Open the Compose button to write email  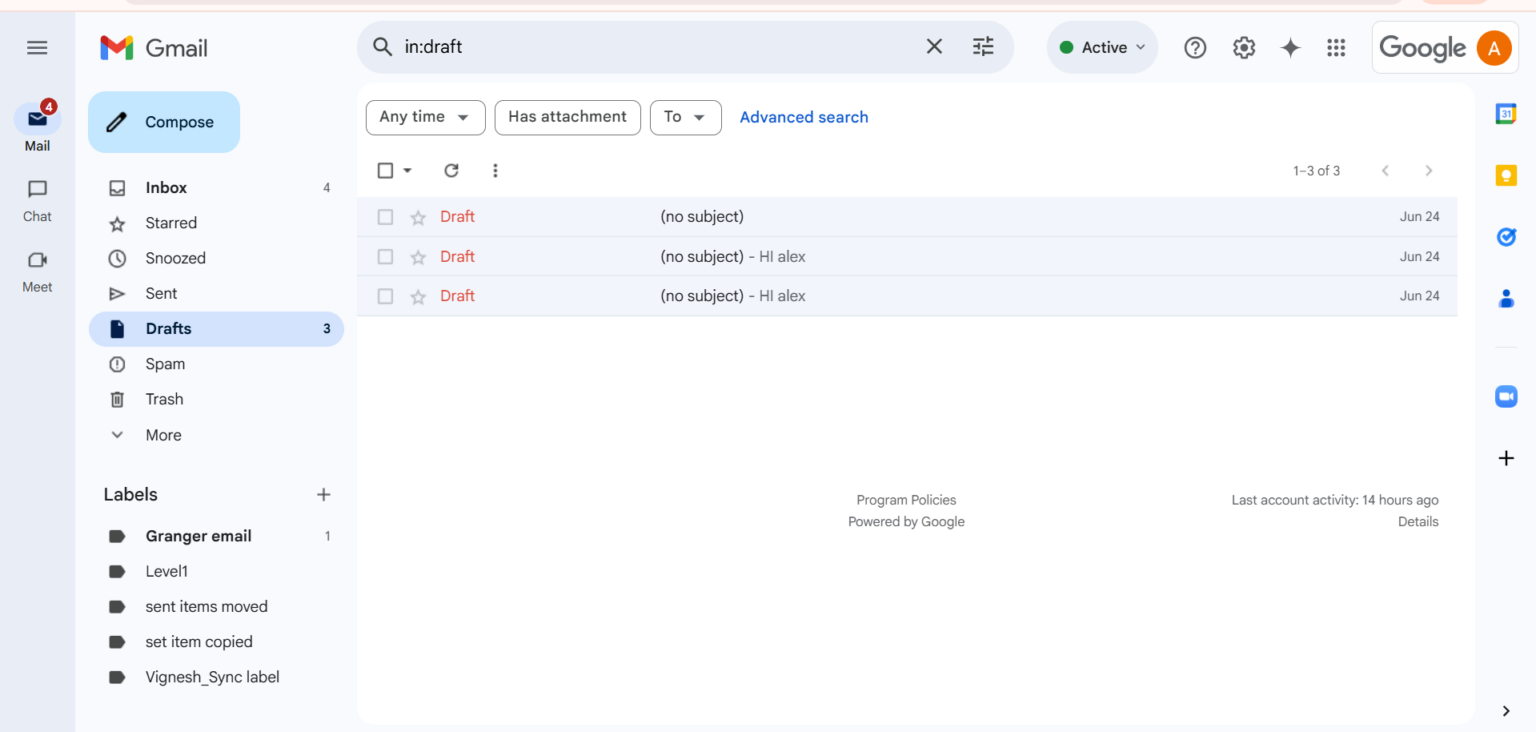pyautogui.click(x=163, y=121)
